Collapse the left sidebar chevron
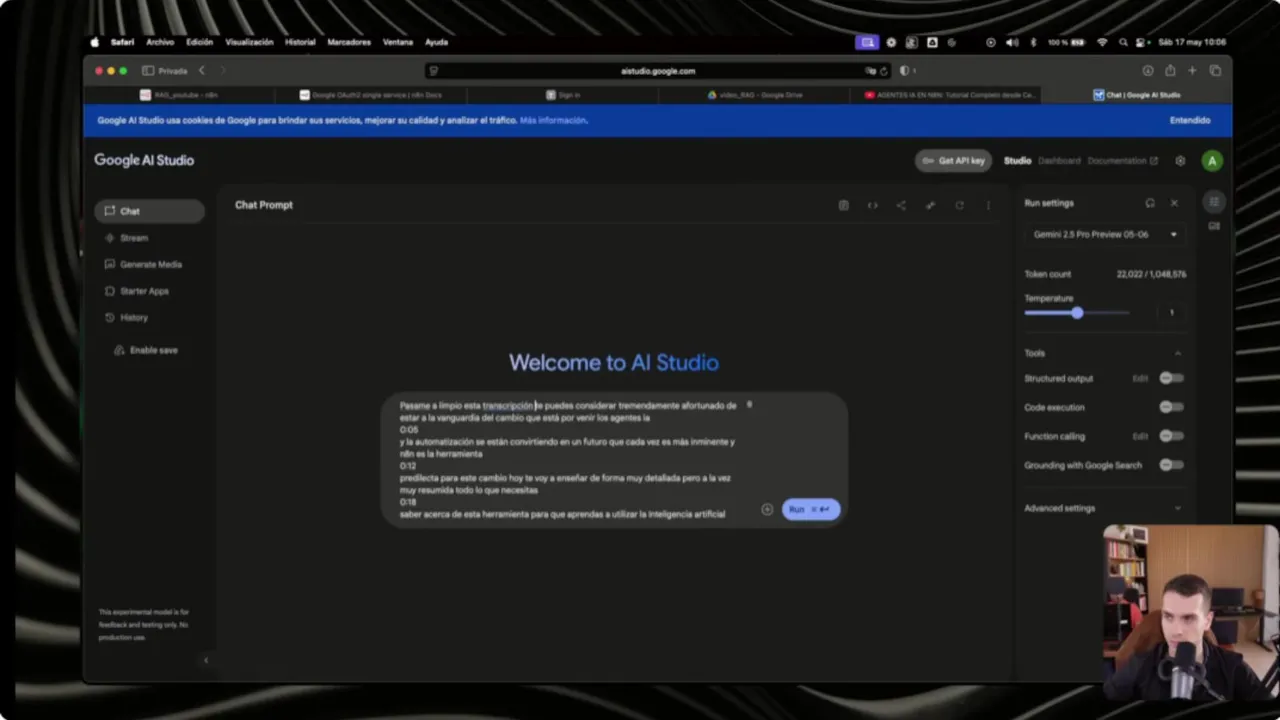 pyautogui.click(x=206, y=660)
